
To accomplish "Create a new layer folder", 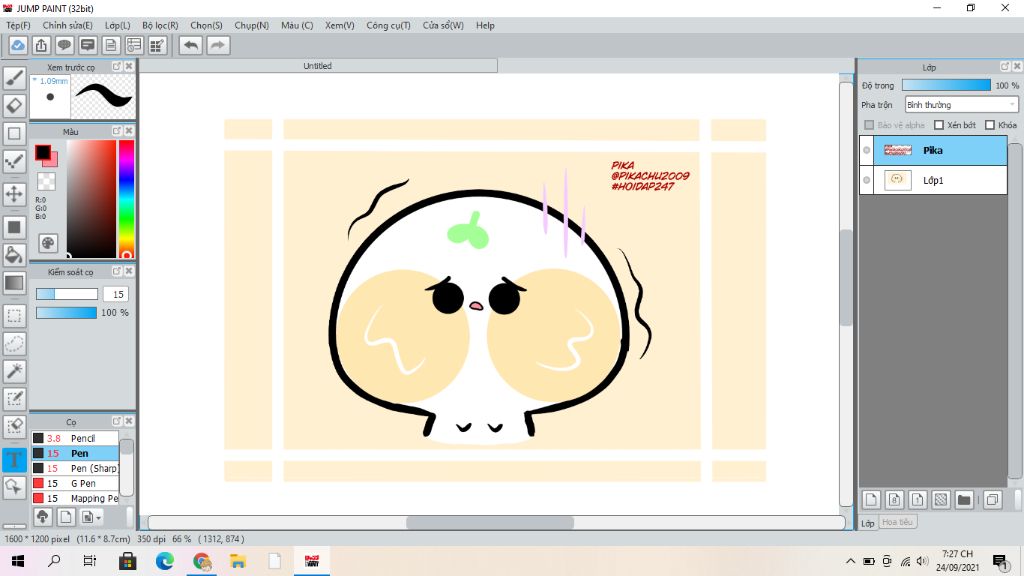I will (964, 500).
